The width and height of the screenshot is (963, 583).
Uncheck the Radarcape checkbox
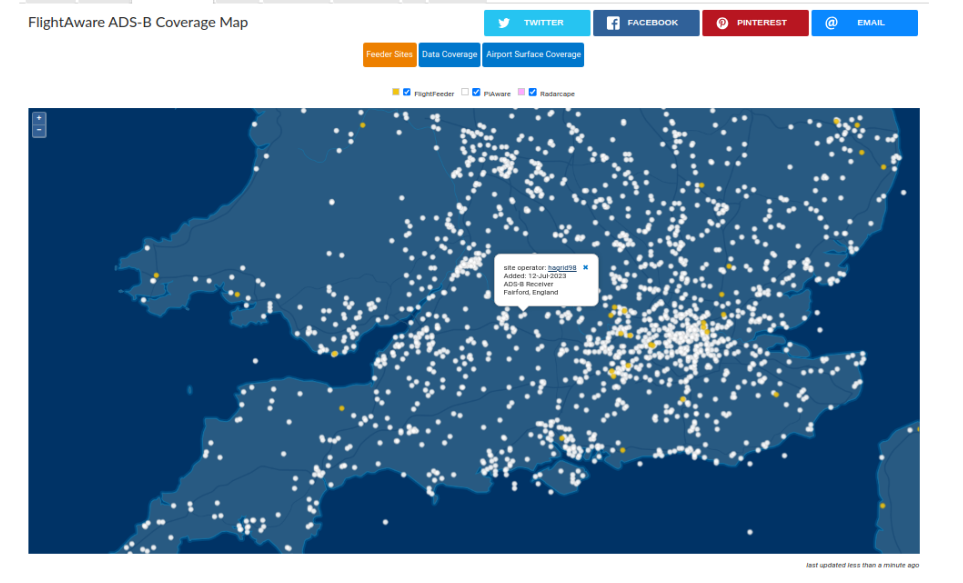click(x=532, y=92)
